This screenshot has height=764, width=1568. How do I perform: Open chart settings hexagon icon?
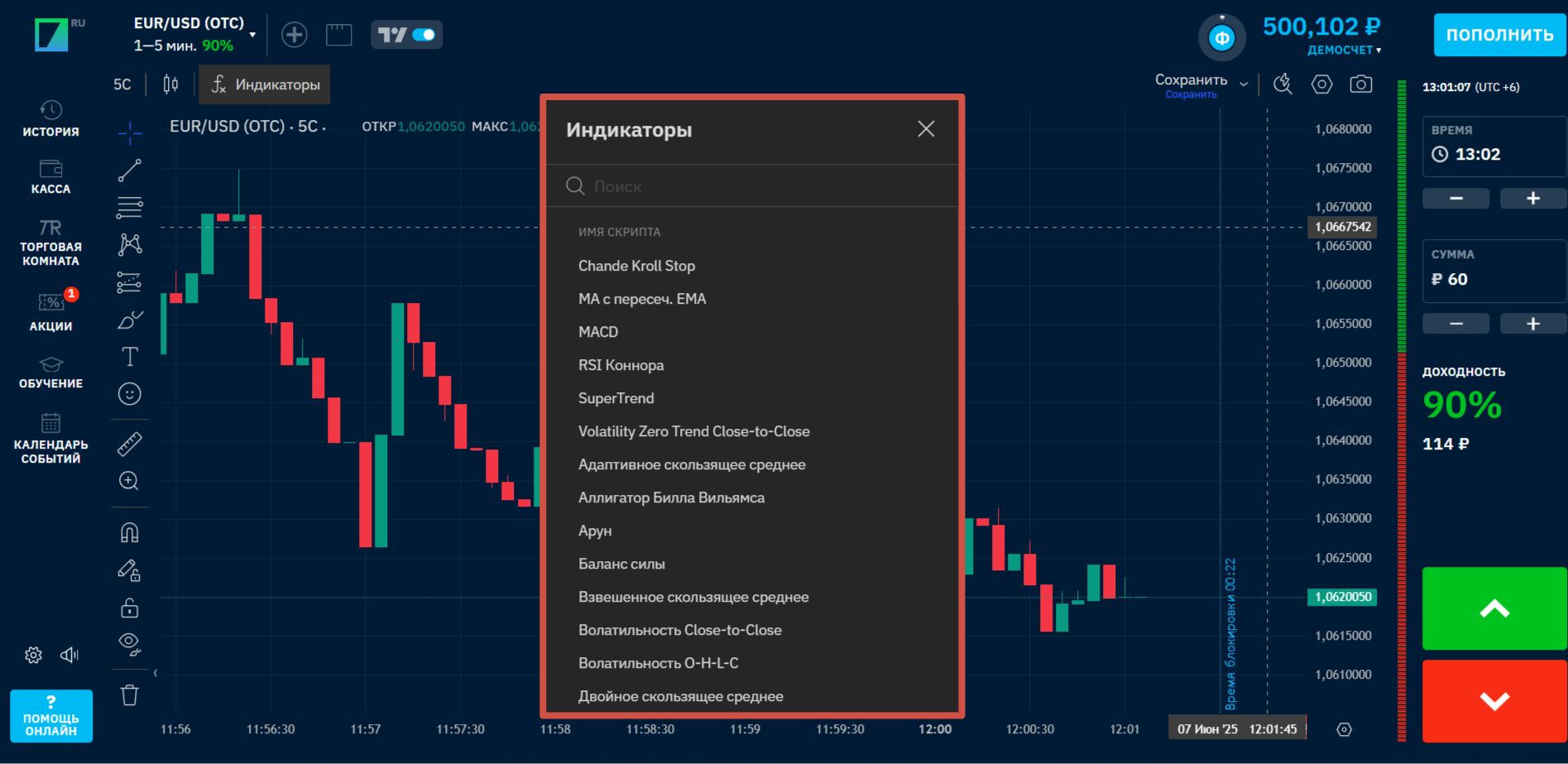[x=1322, y=84]
